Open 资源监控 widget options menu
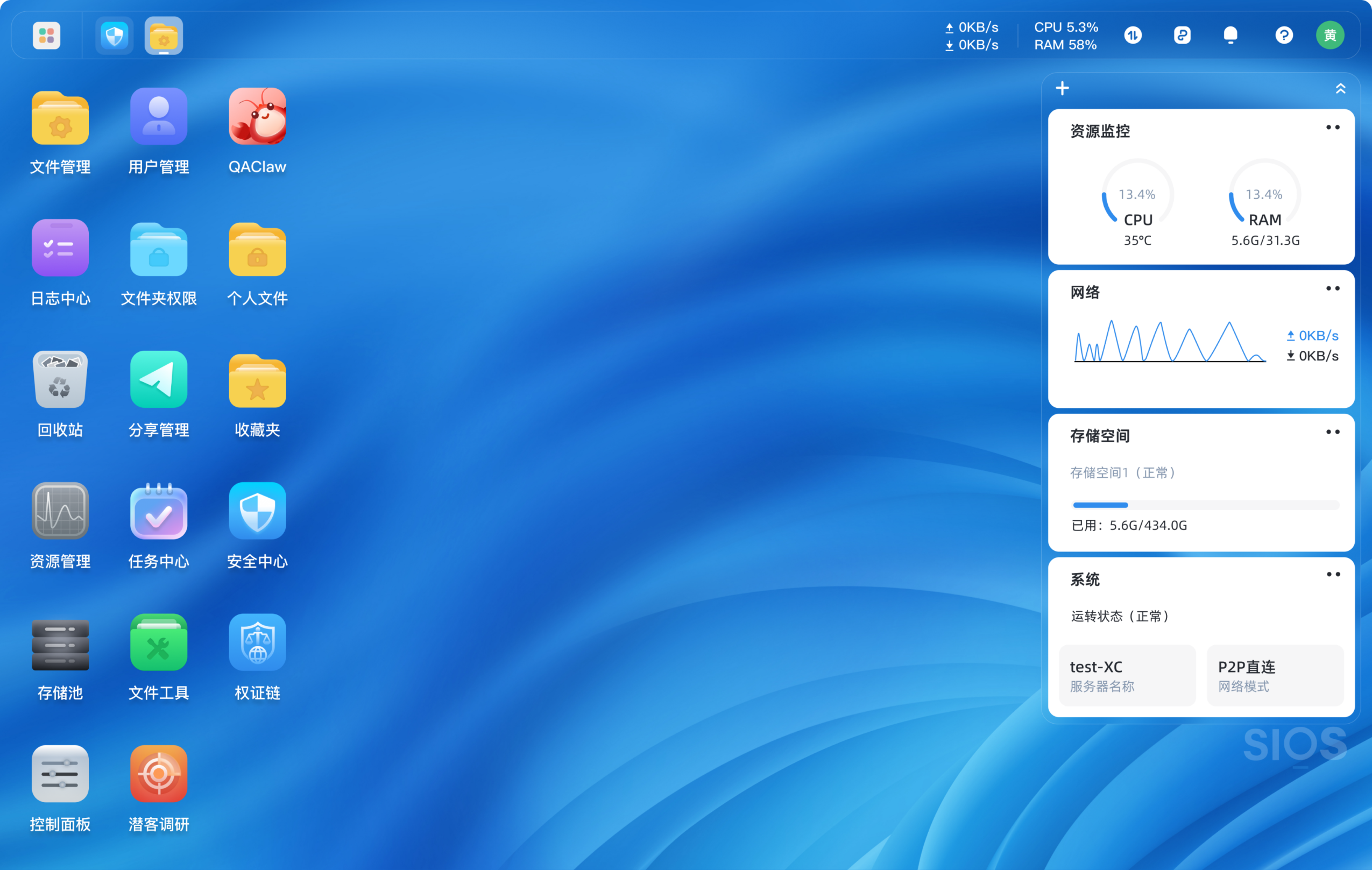This screenshot has height=870, width=1372. click(x=1333, y=127)
